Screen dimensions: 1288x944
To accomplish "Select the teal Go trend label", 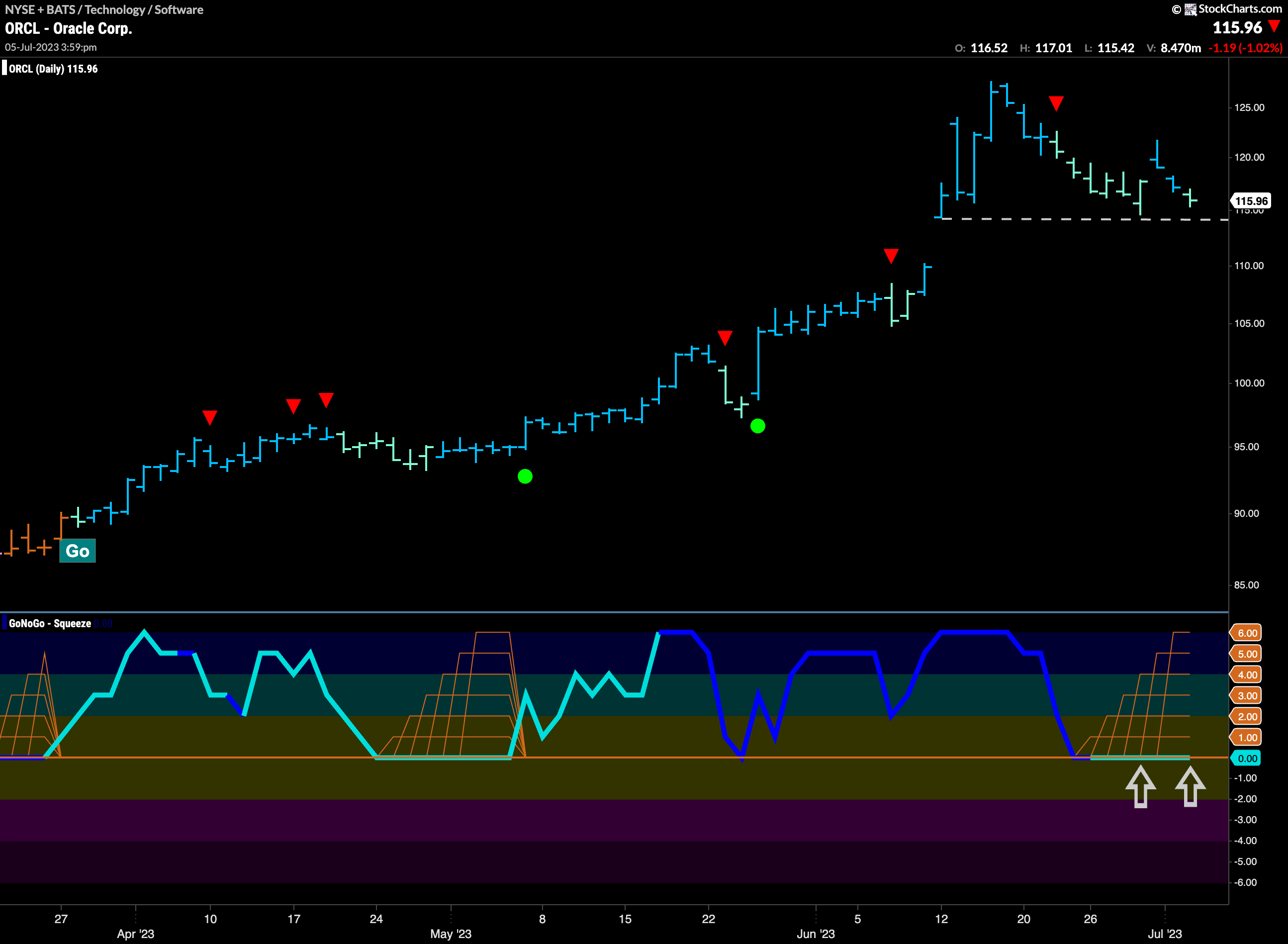I will (77, 551).
